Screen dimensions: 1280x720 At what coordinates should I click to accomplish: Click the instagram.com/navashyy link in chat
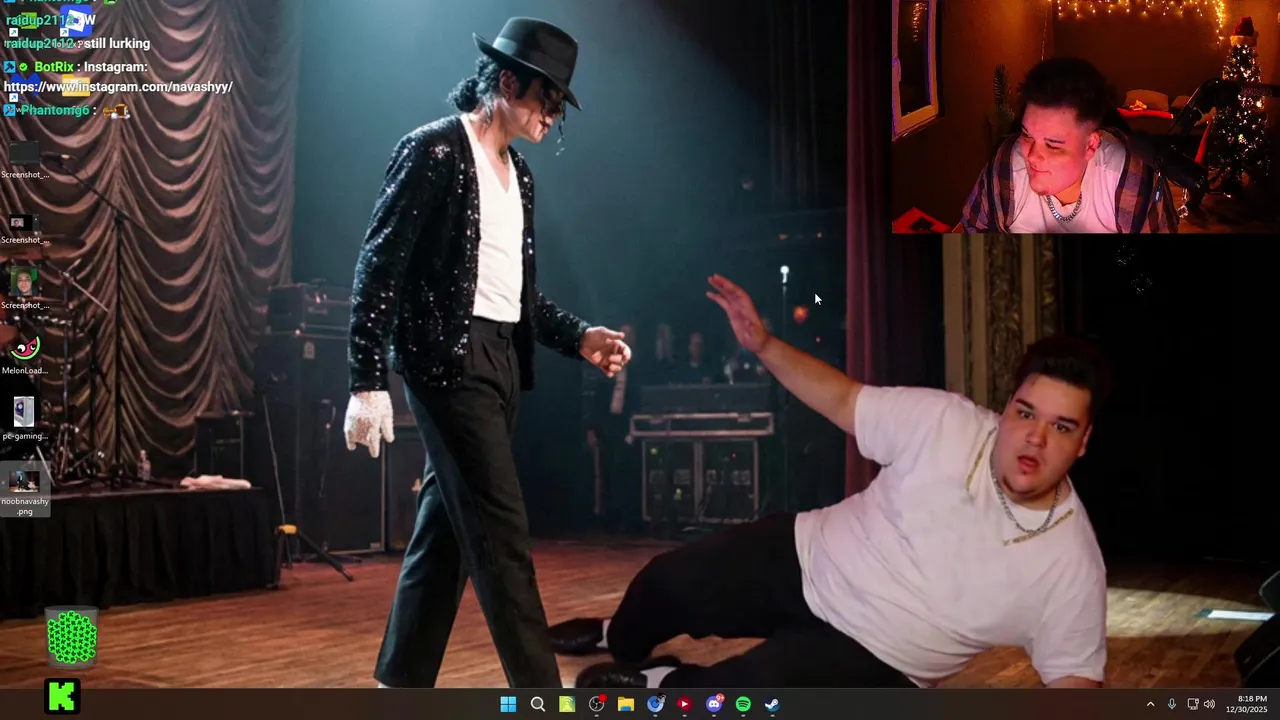click(118, 87)
